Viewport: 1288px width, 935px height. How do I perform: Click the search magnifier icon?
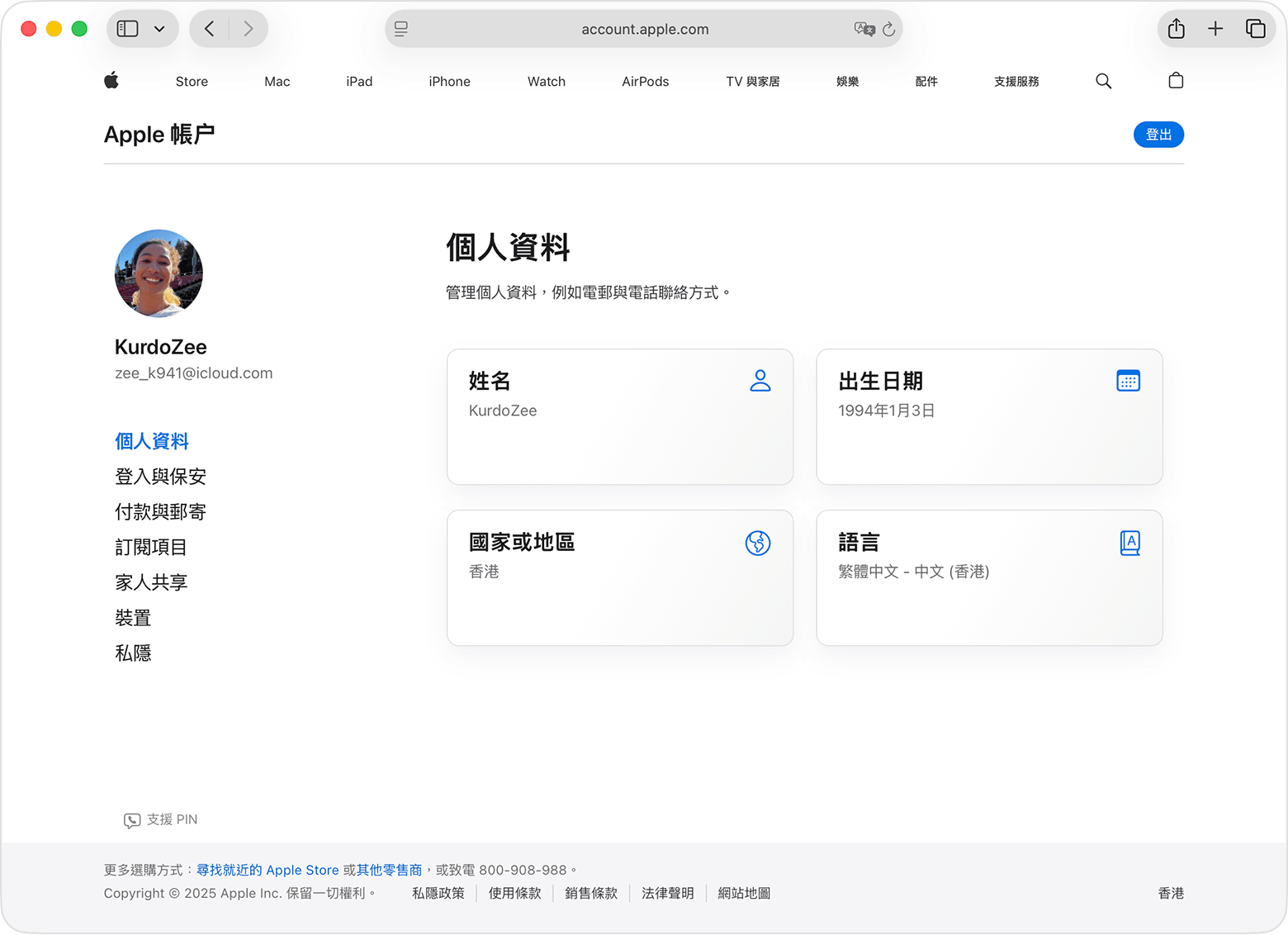1104,81
